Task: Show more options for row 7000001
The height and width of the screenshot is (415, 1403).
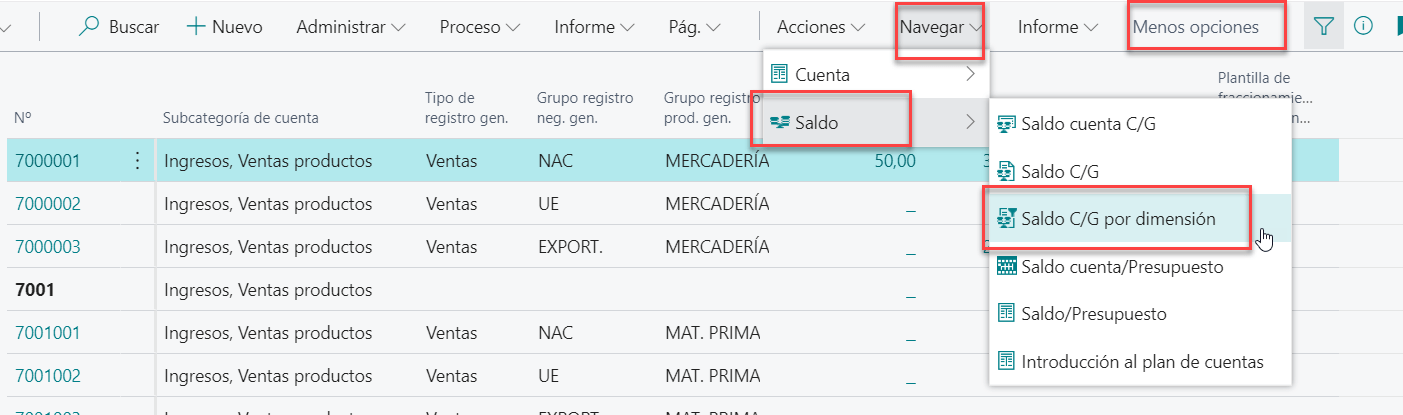Action: [137, 161]
